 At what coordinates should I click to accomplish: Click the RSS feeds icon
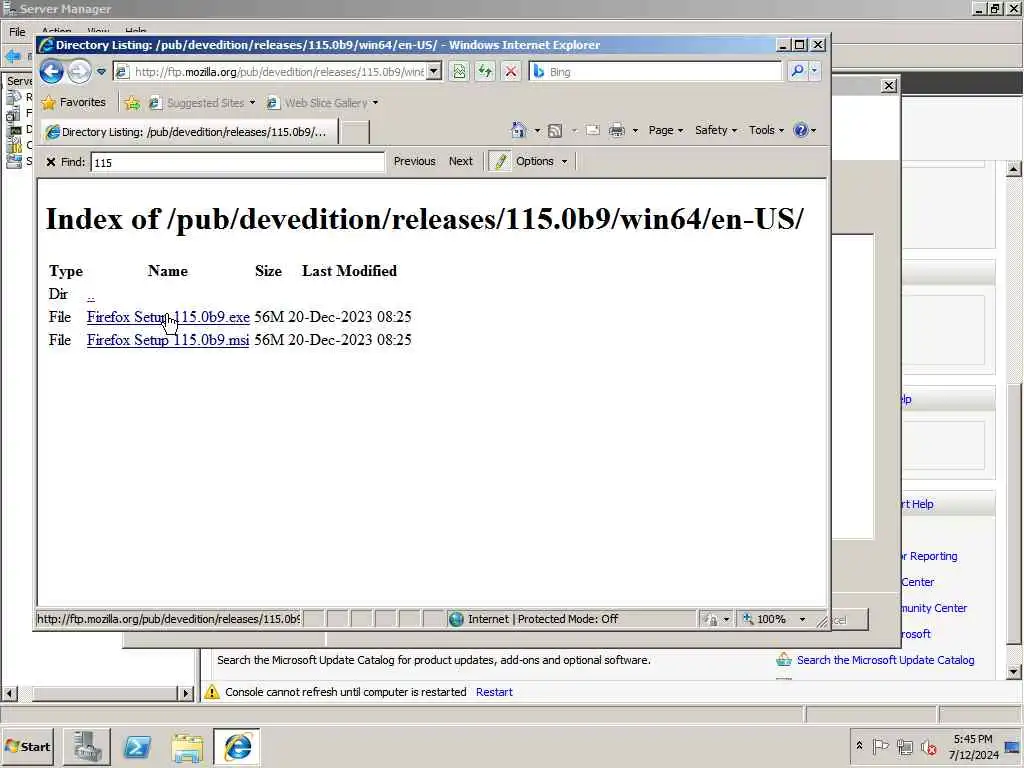tap(555, 131)
